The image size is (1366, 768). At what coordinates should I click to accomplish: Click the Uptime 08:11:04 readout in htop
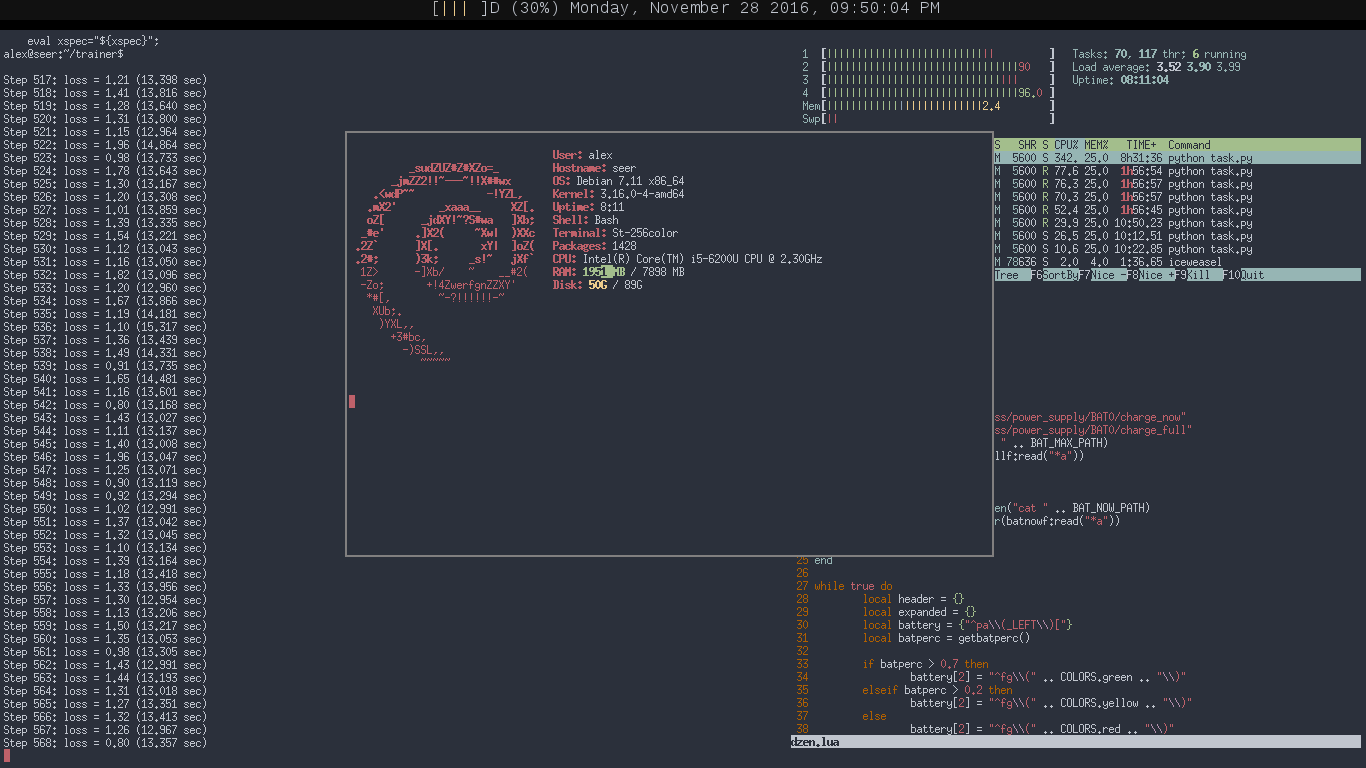(1120, 80)
